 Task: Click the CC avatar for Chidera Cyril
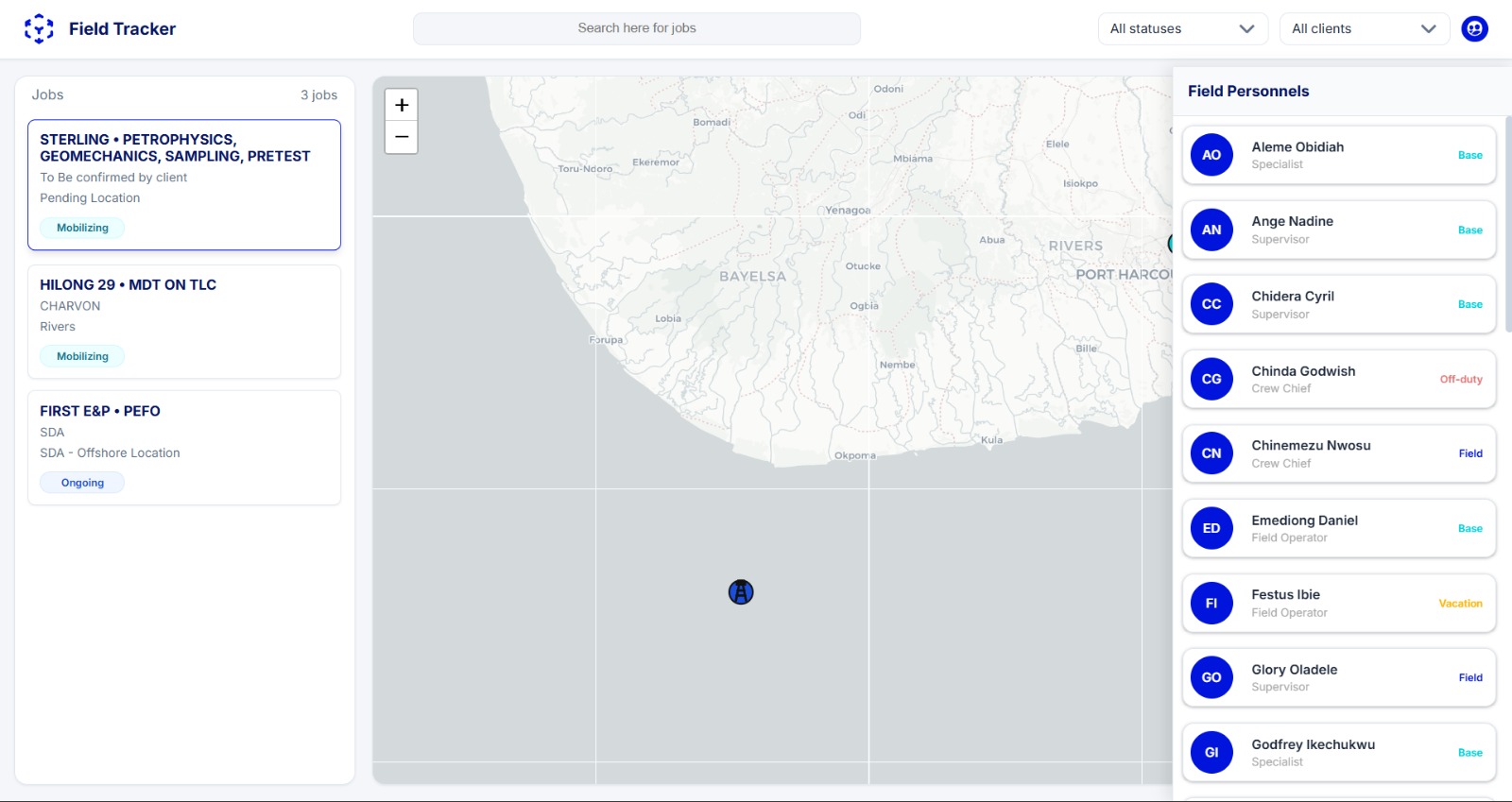pyautogui.click(x=1211, y=304)
